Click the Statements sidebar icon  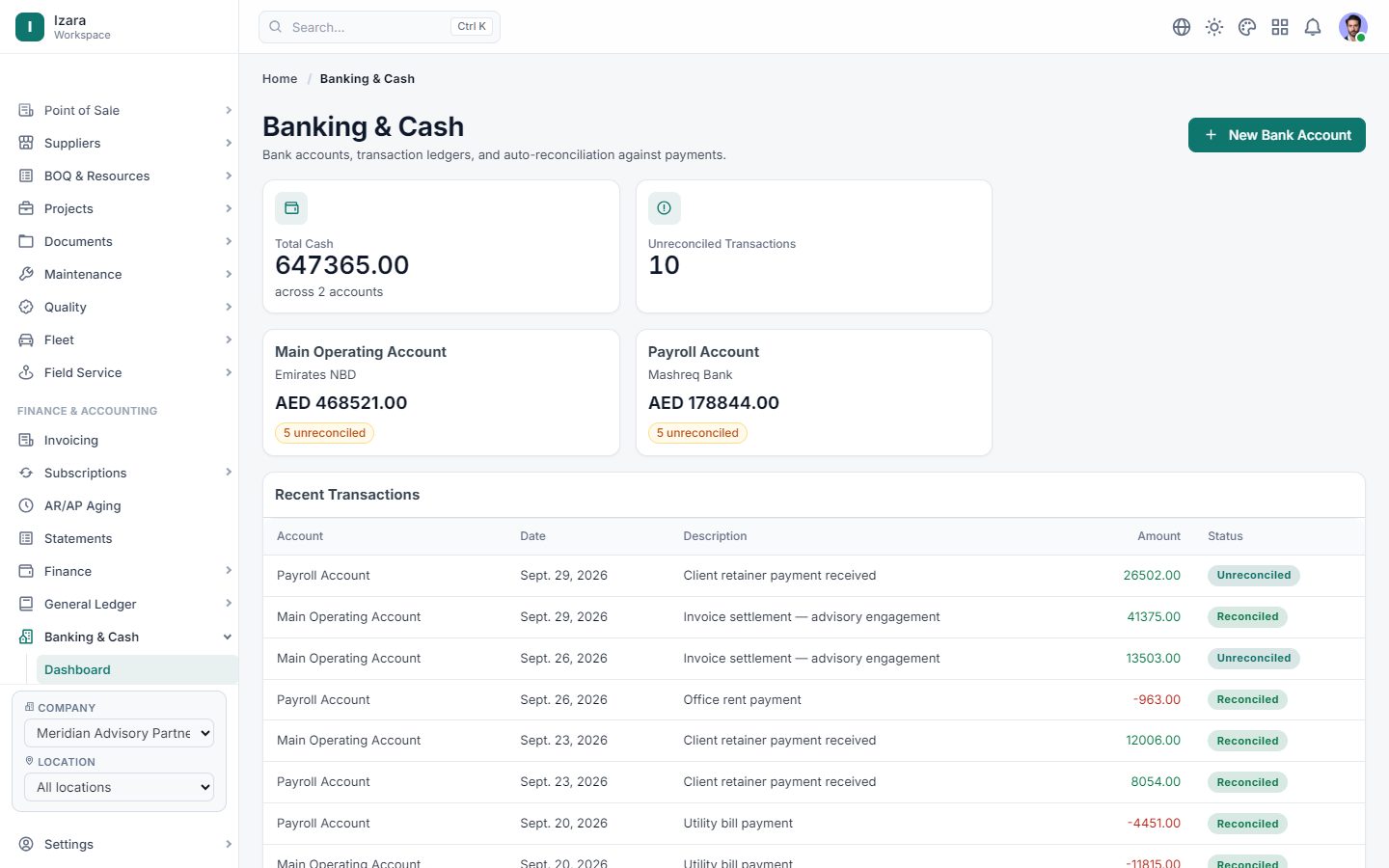26,538
